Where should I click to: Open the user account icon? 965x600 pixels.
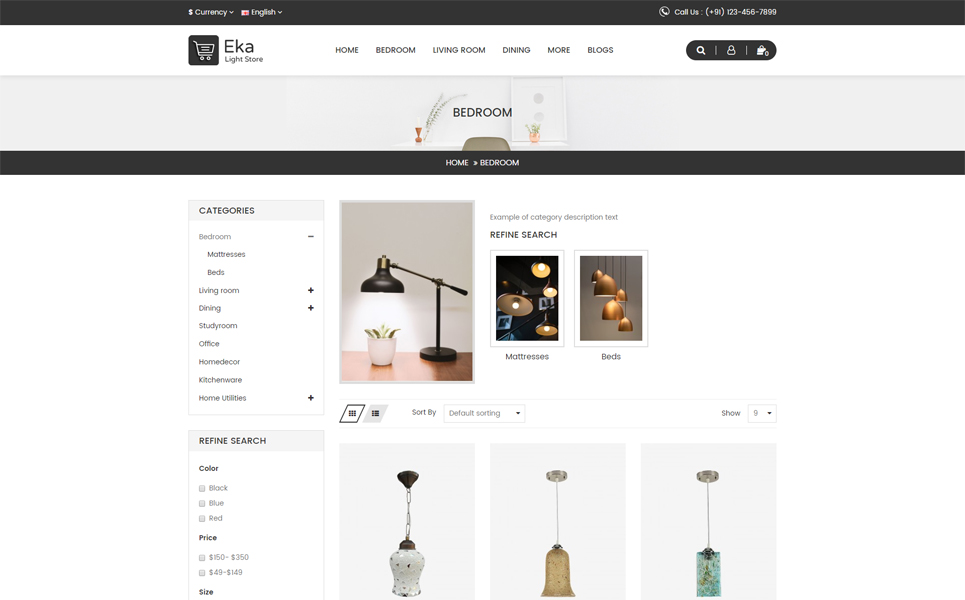[731, 50]
